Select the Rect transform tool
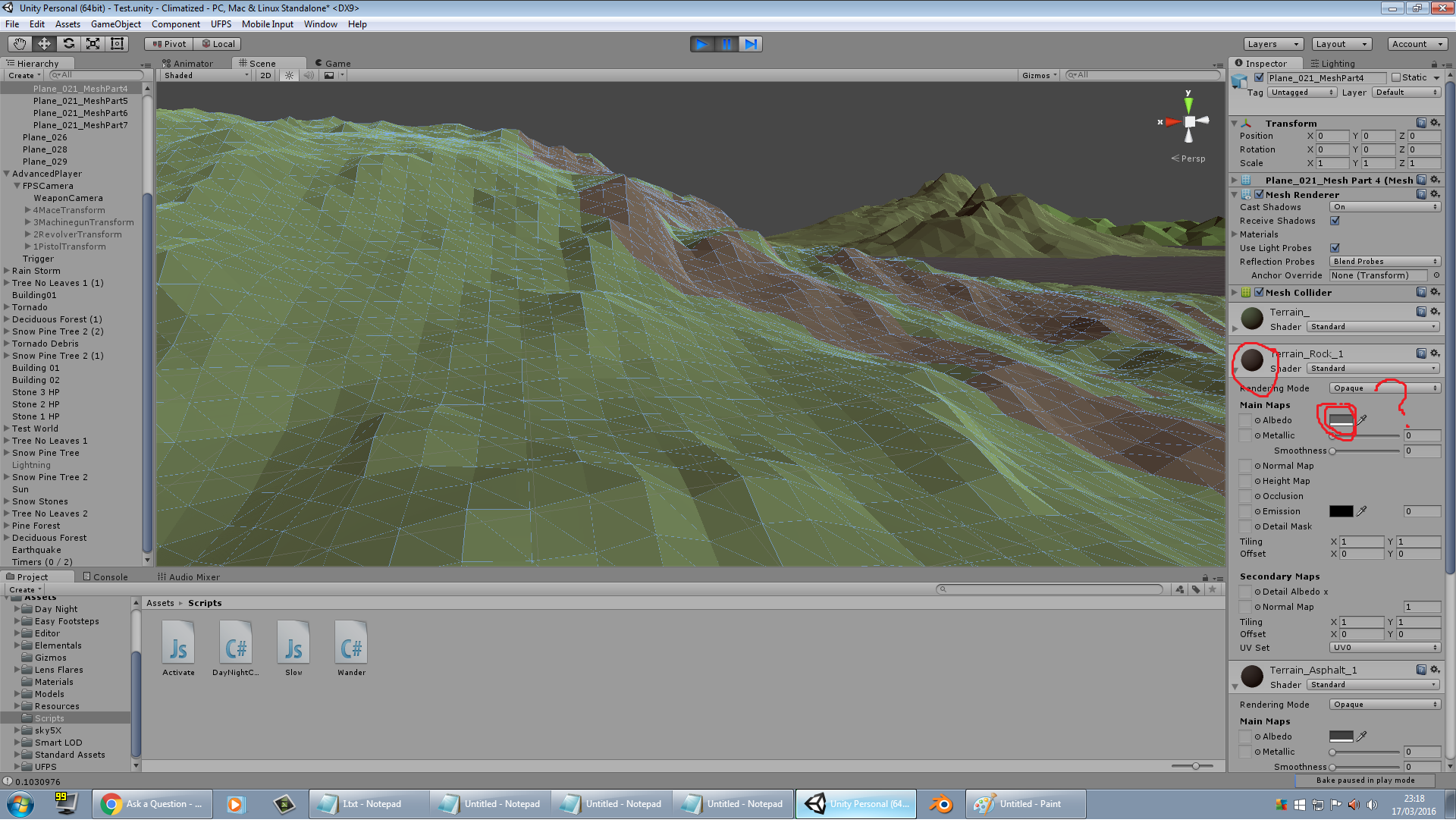 tap(117, 44)
